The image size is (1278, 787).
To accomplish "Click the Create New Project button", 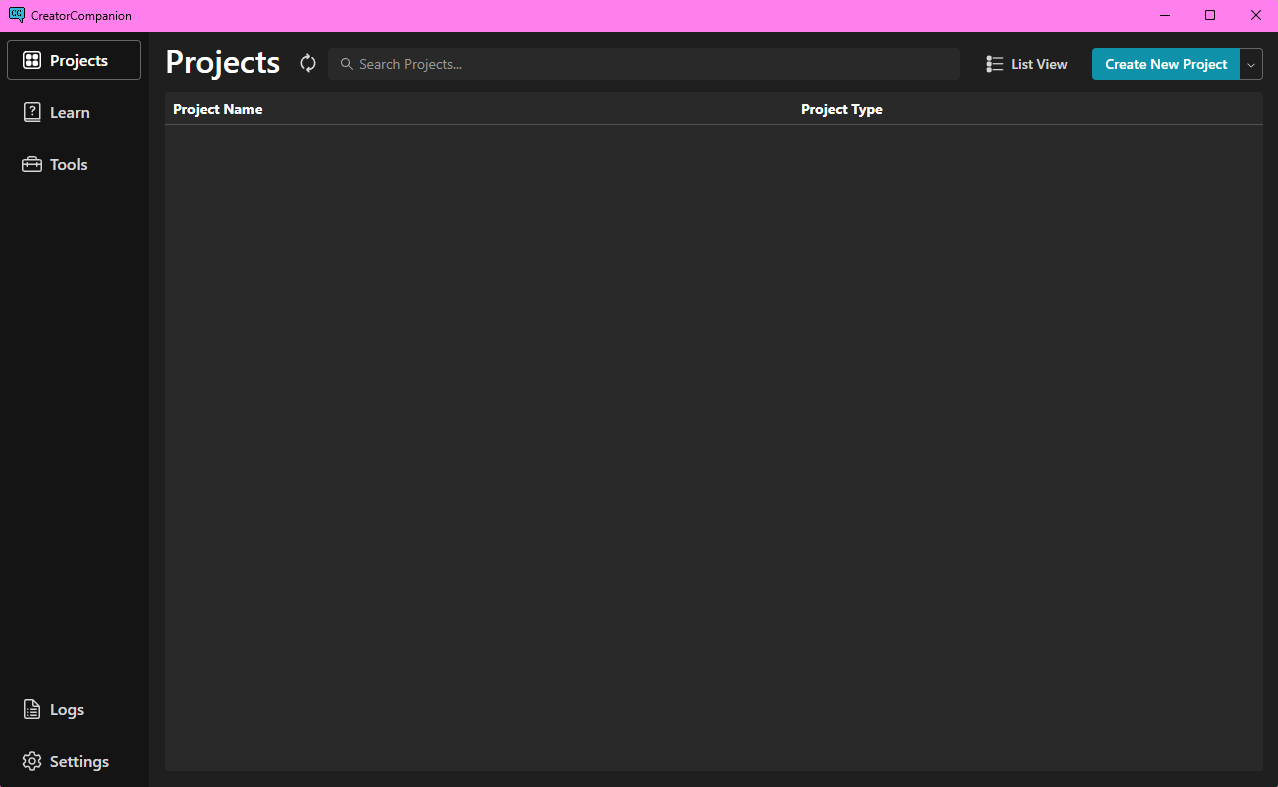I will pyautogui.click(x=1166, y=64).
